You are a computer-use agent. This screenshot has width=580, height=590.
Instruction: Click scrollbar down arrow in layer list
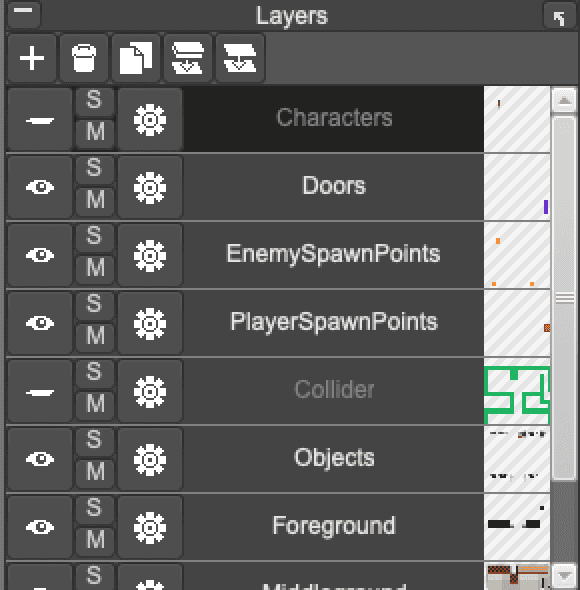[x=564, y=576]
